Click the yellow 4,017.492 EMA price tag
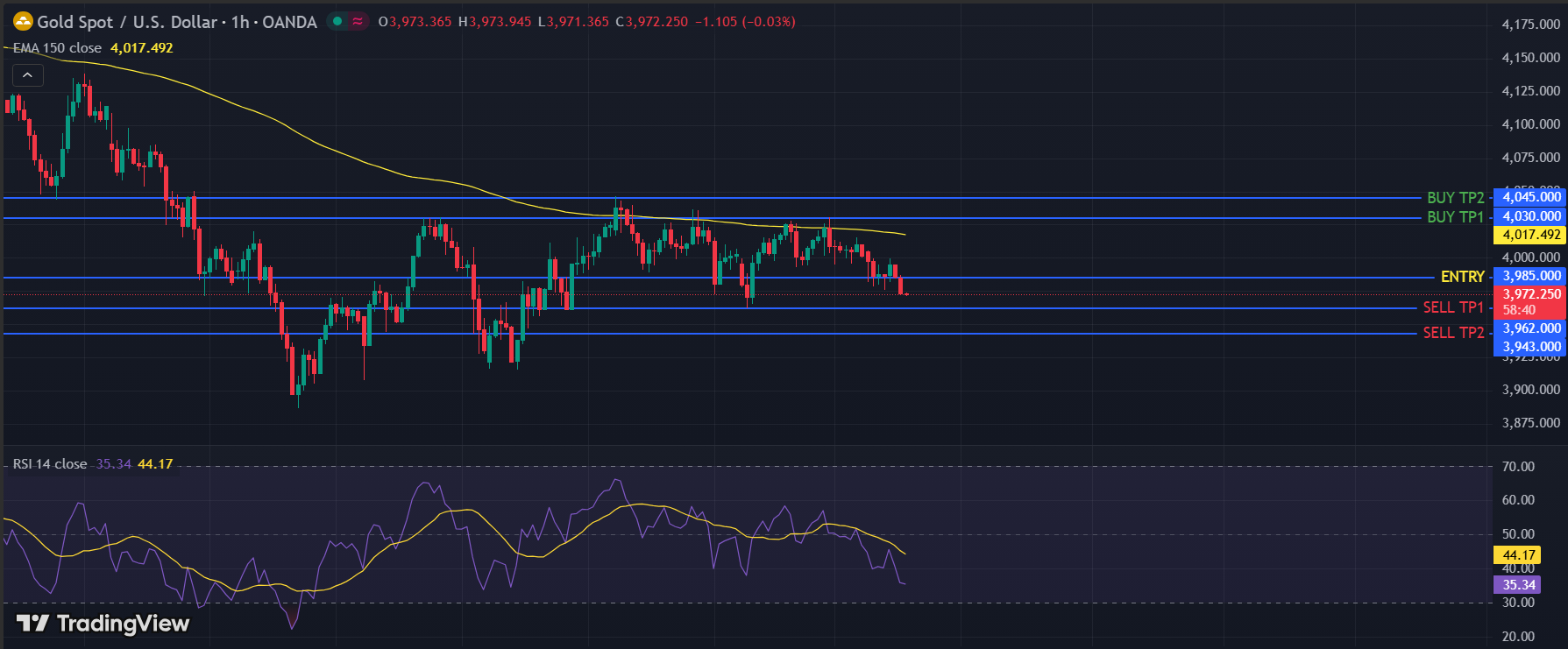The image size is (1568, 649). coord(1530,235)
